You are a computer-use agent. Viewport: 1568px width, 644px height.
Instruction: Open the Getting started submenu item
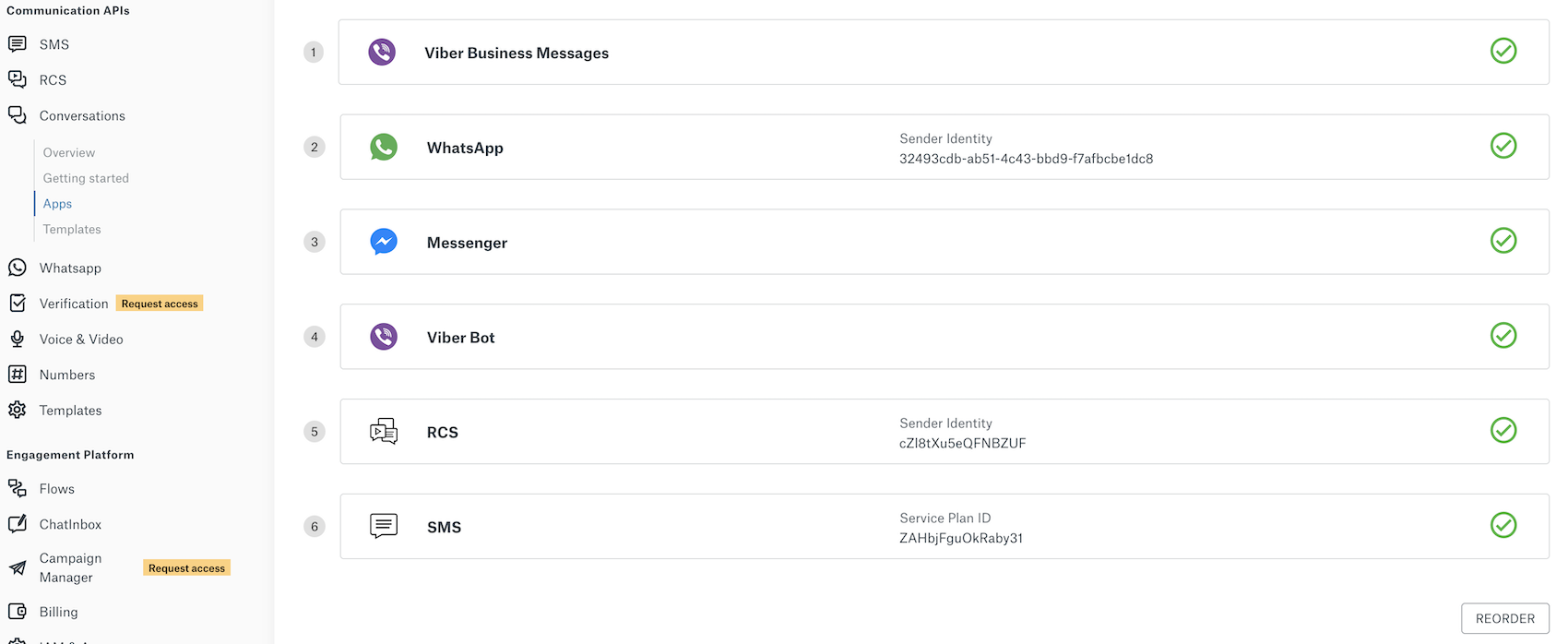[86, 178]
